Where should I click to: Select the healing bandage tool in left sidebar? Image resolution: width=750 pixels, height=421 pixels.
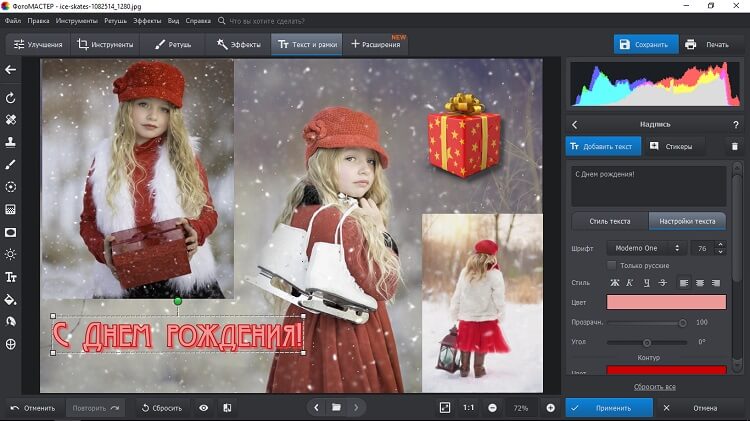(11, 119)
